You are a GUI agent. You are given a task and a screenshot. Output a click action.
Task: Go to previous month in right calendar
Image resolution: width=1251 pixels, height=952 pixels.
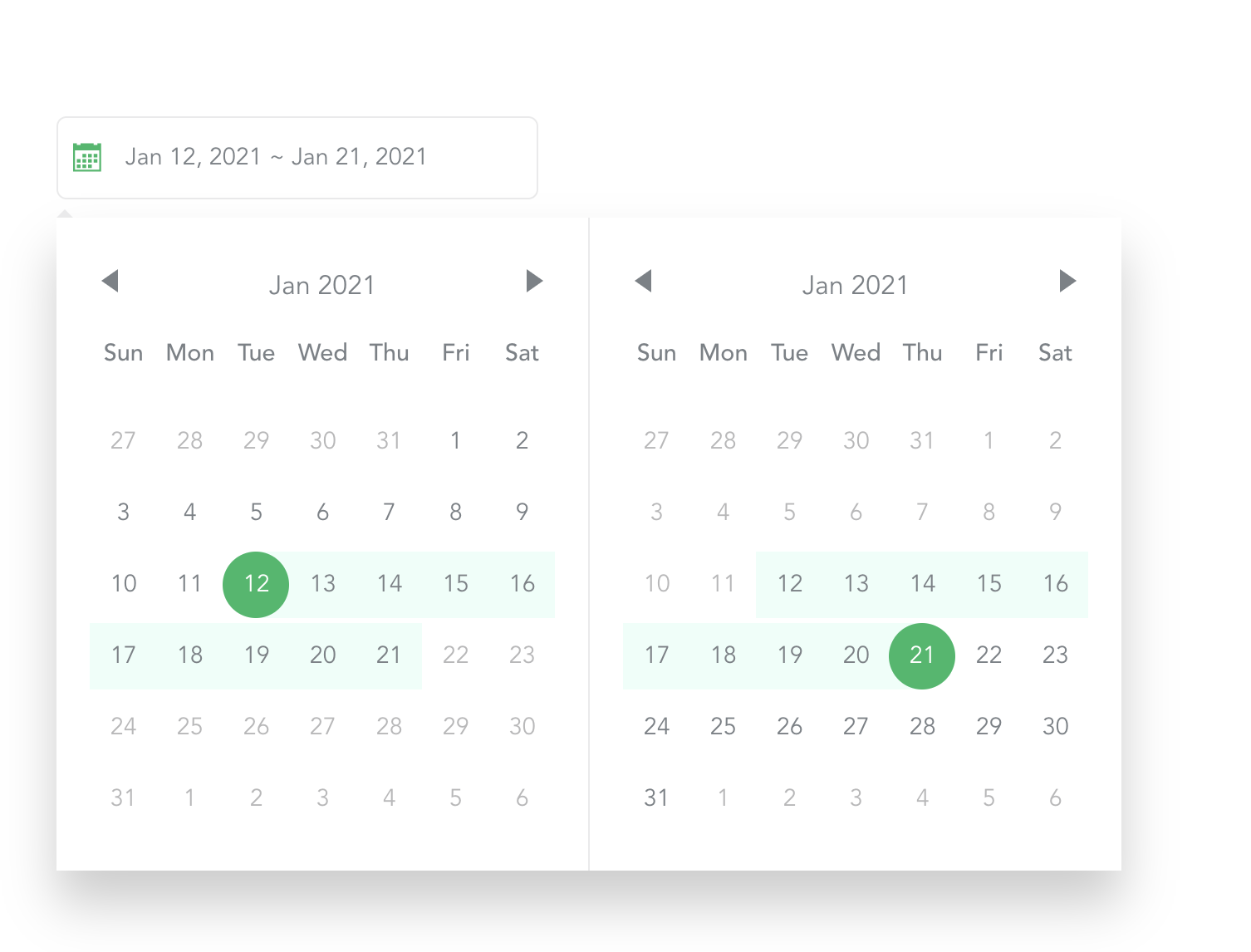(644, 281)
